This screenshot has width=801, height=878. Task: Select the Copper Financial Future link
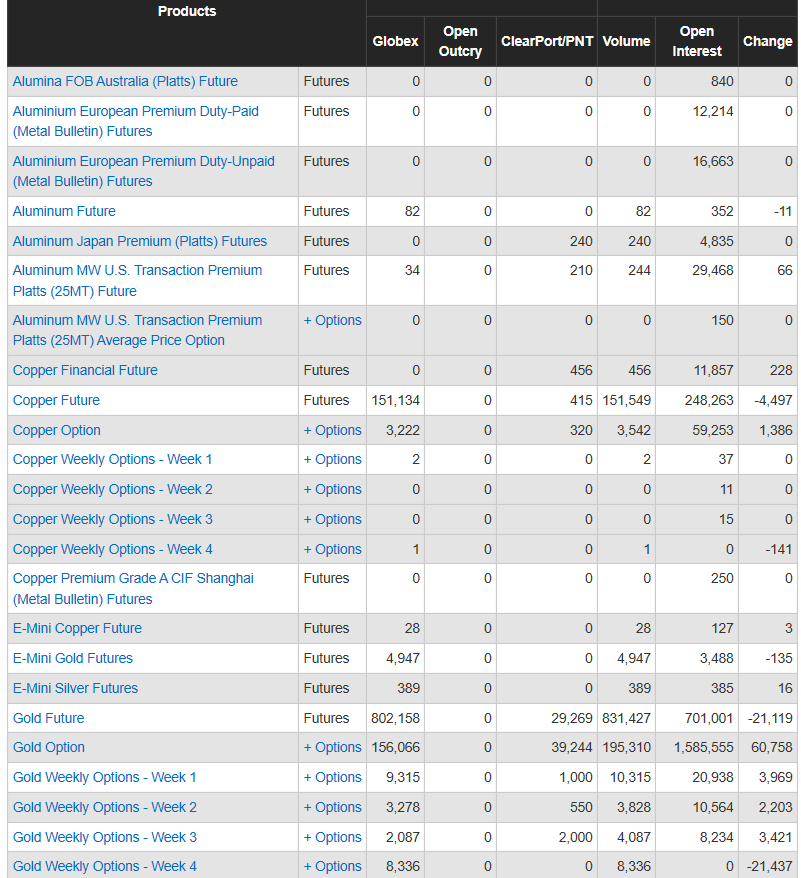[85, 370]
